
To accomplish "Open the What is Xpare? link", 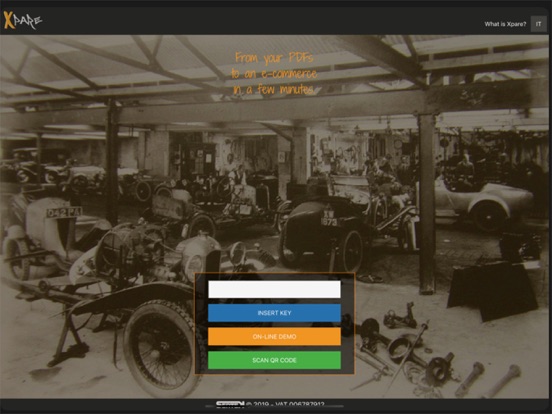I will click(505, 24).
